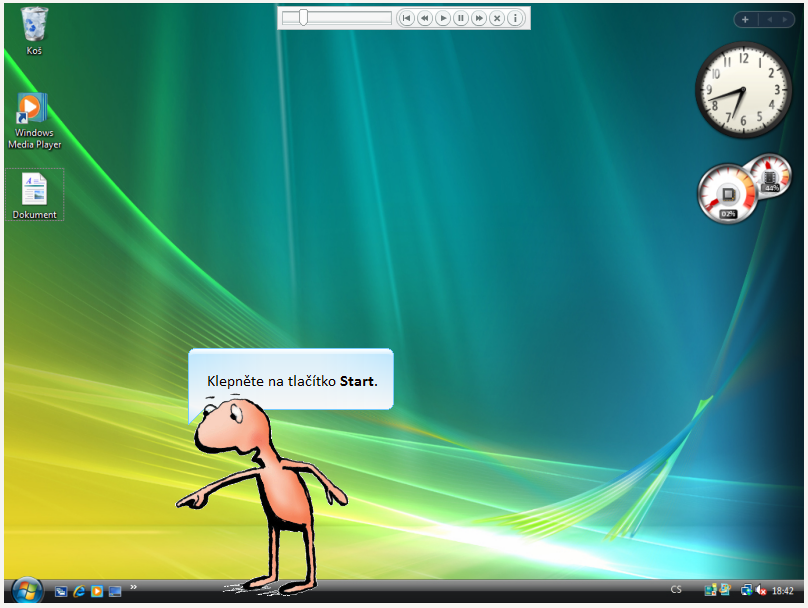Click the Show desktop Quick Launch icon
808x608 pixels.
tap(115, 591)
